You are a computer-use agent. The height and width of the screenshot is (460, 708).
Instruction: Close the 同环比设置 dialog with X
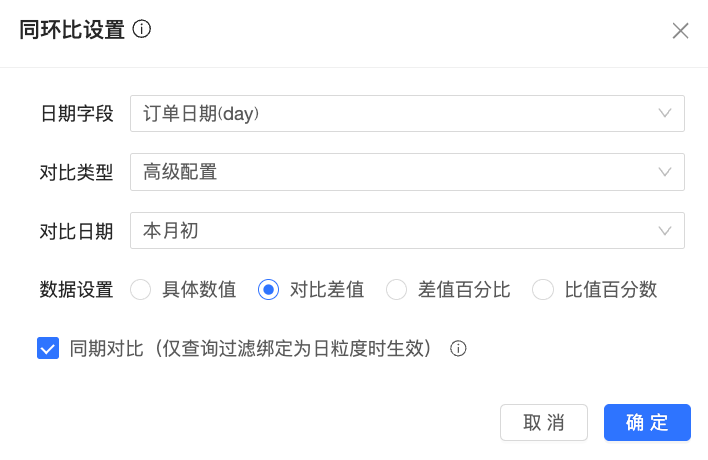click(x=680, y=31)
